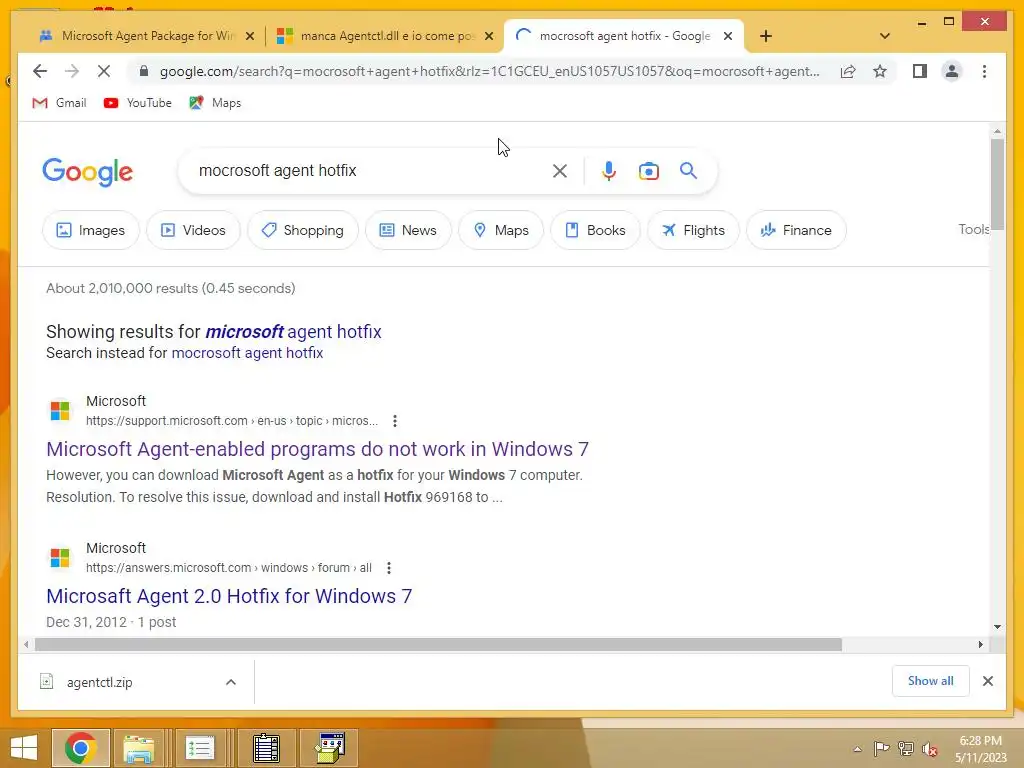The image size is (1024, 768).
Task: Open Action Center flag icon
Action: (x=881, y=748)
